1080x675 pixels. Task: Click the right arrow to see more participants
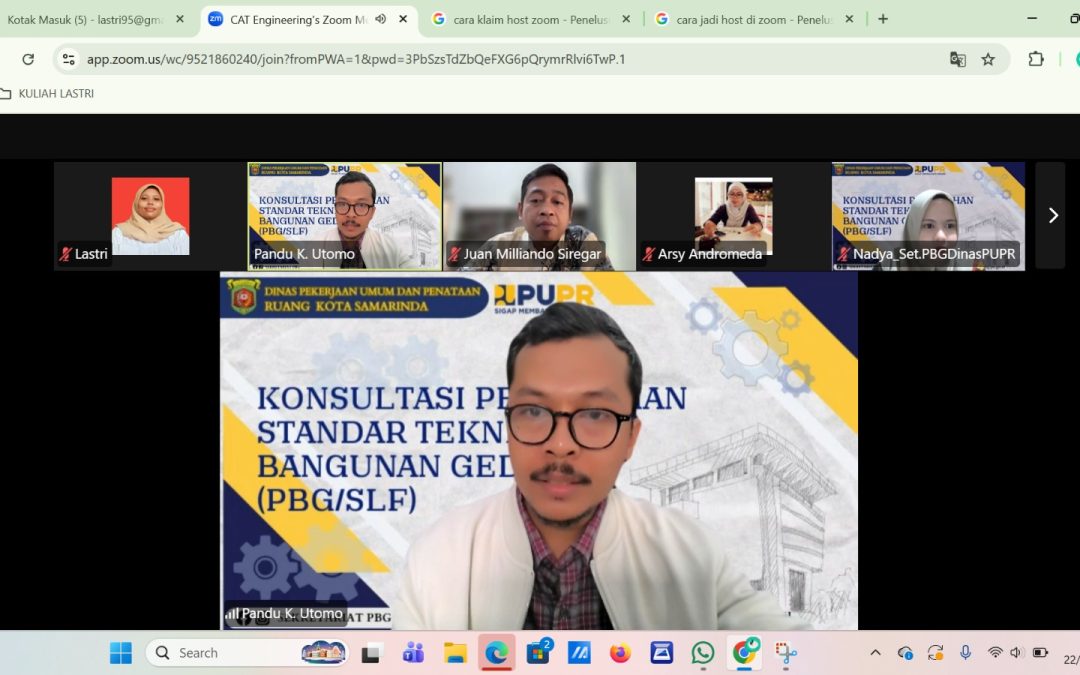[x=1052, y=215]
